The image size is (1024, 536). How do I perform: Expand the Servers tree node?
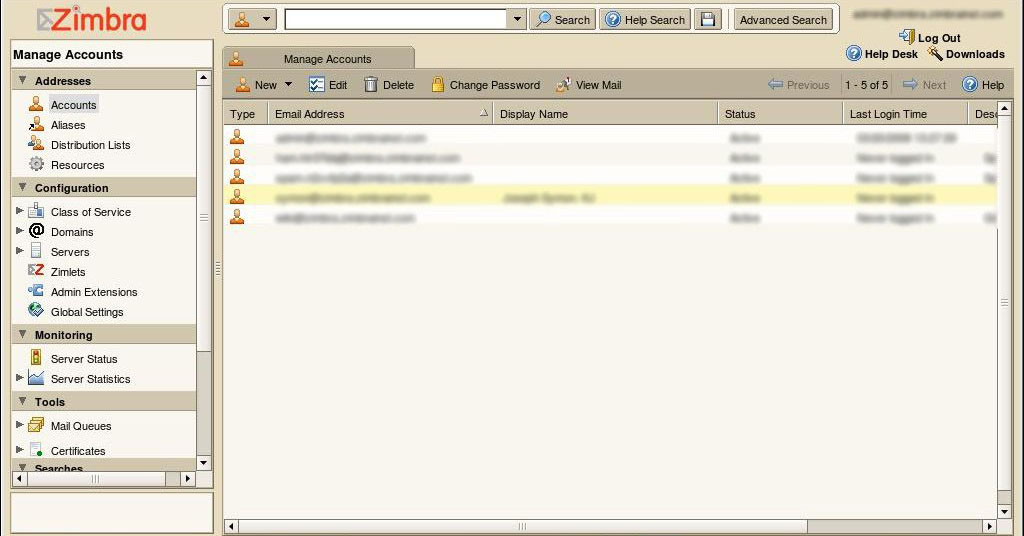pyautogui.click(x=20, y=250)
